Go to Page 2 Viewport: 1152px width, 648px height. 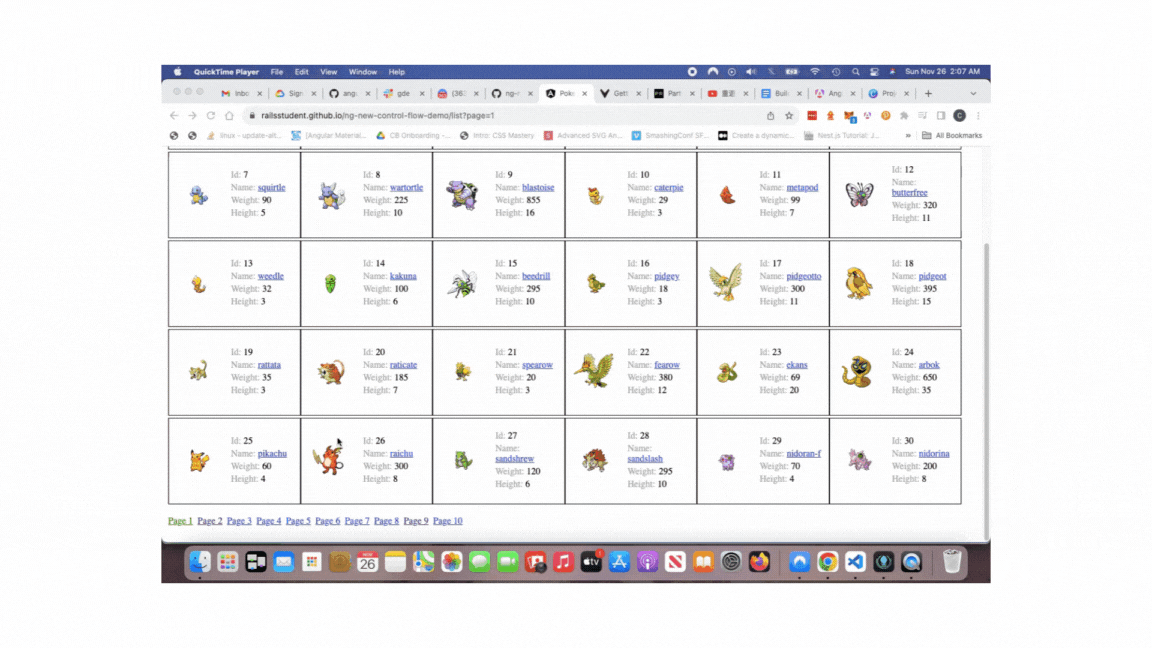coord(209,521)
